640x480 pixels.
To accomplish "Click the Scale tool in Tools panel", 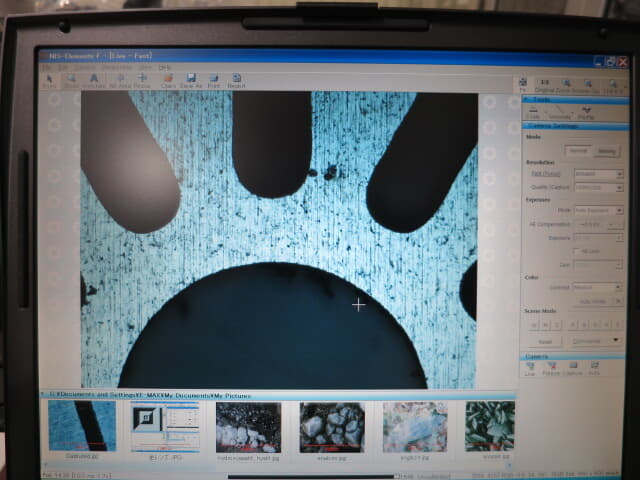I will [533, 112].
